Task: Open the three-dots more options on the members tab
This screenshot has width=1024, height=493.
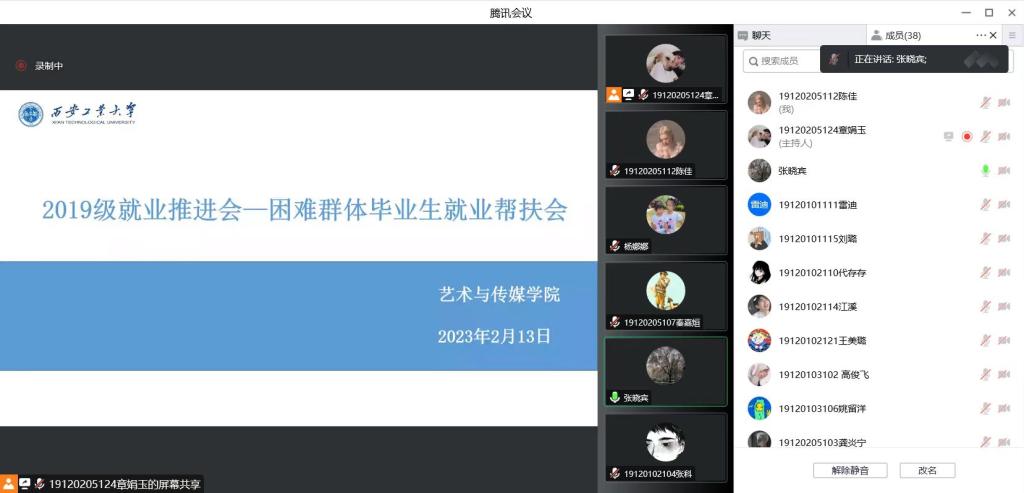Action: click(x=981, y=35)
